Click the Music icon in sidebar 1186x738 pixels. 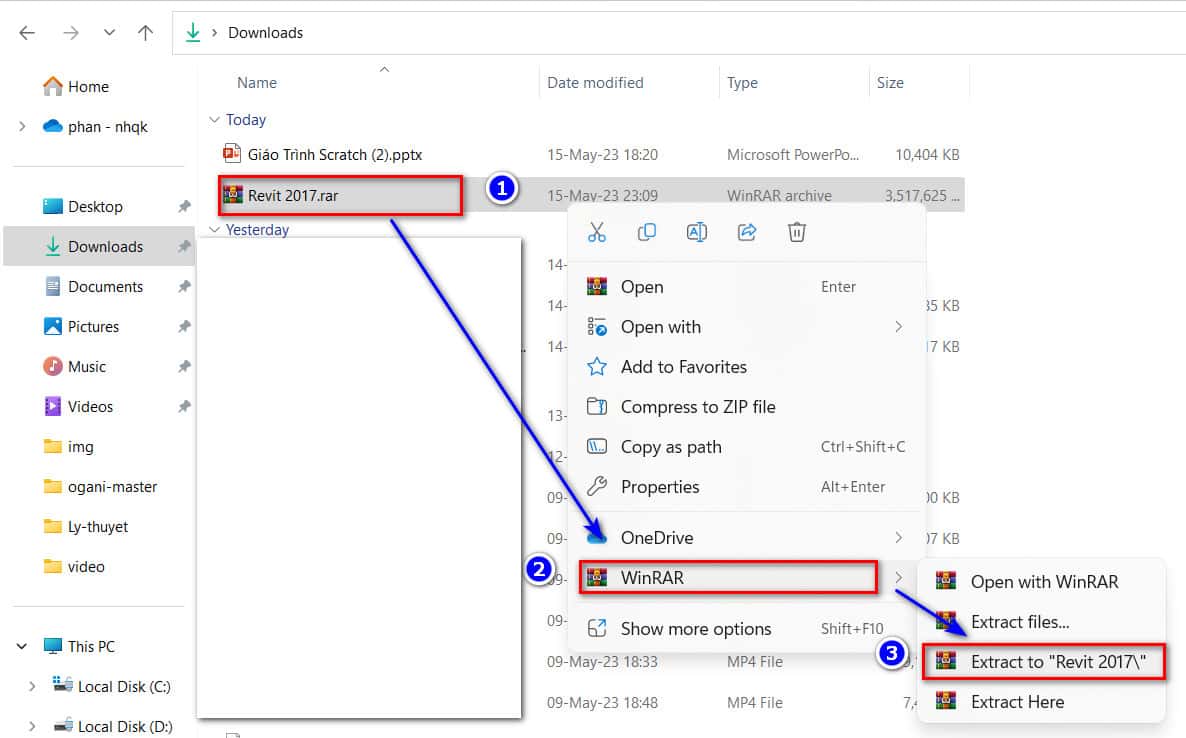[x=53, y=367]
